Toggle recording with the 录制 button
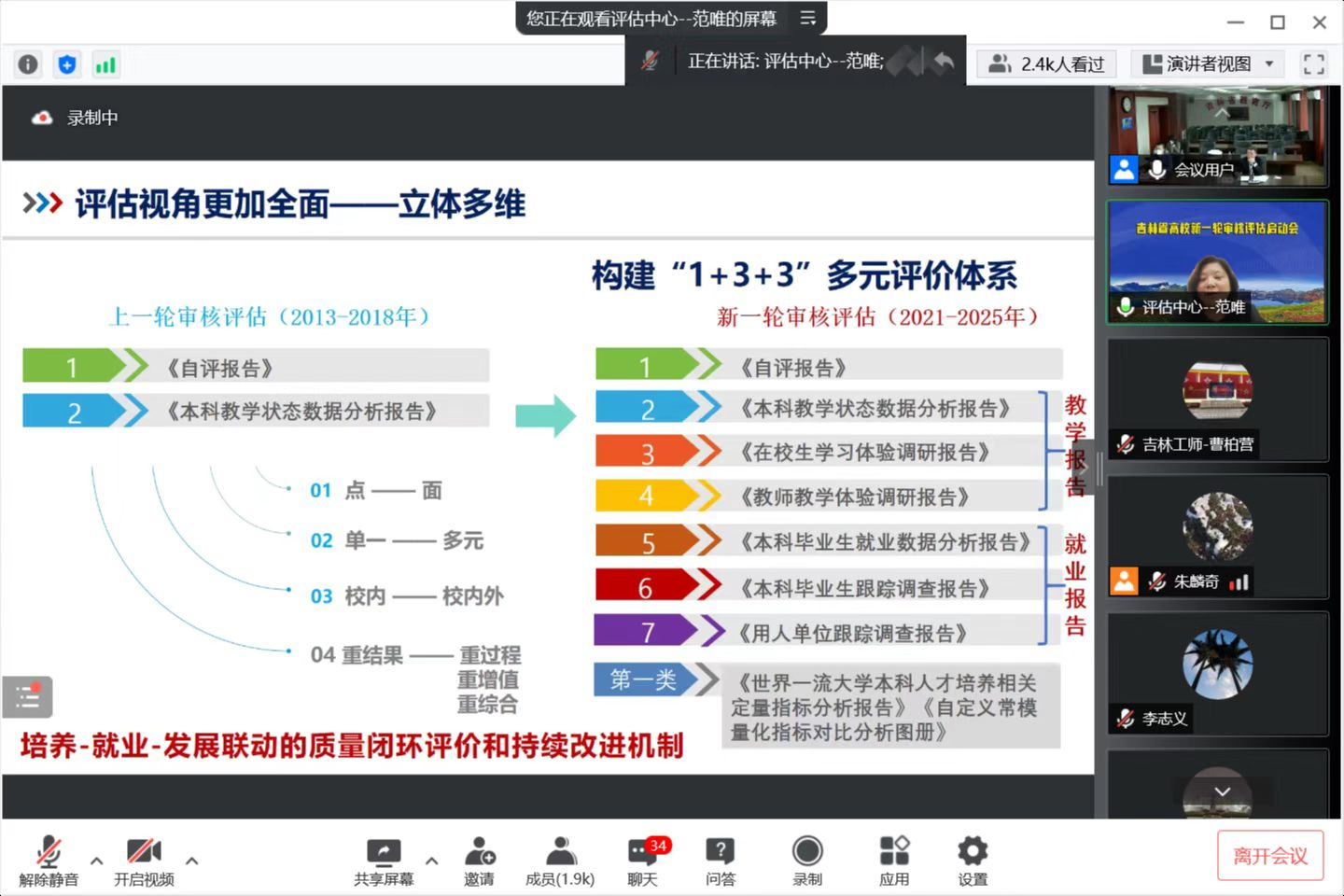Viewport: 1344px width, 896px height. 807,861
